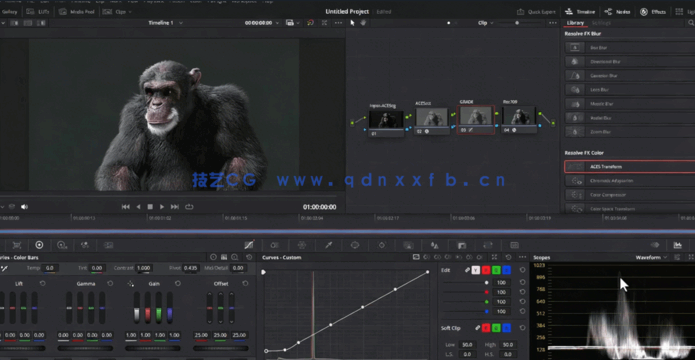Select the Rec709 node 04

[519, 120]
